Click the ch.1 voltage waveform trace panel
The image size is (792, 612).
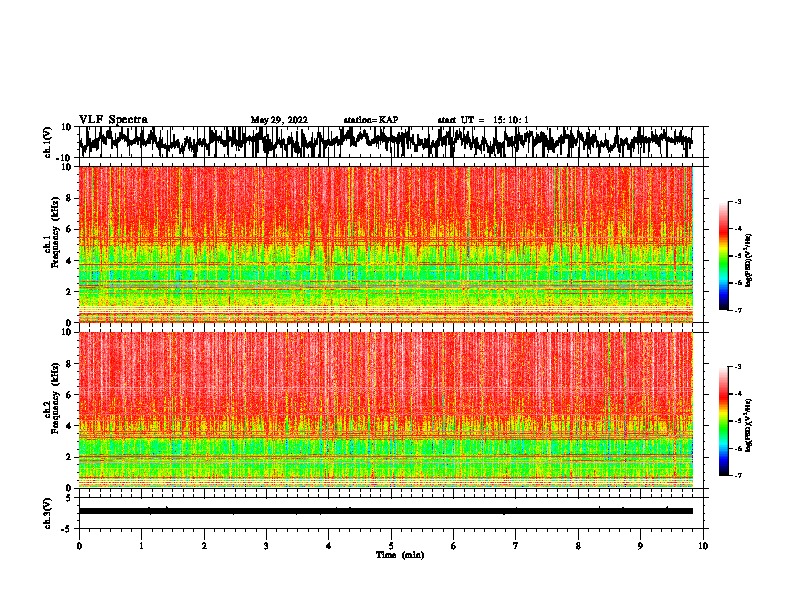pos(391,142)
